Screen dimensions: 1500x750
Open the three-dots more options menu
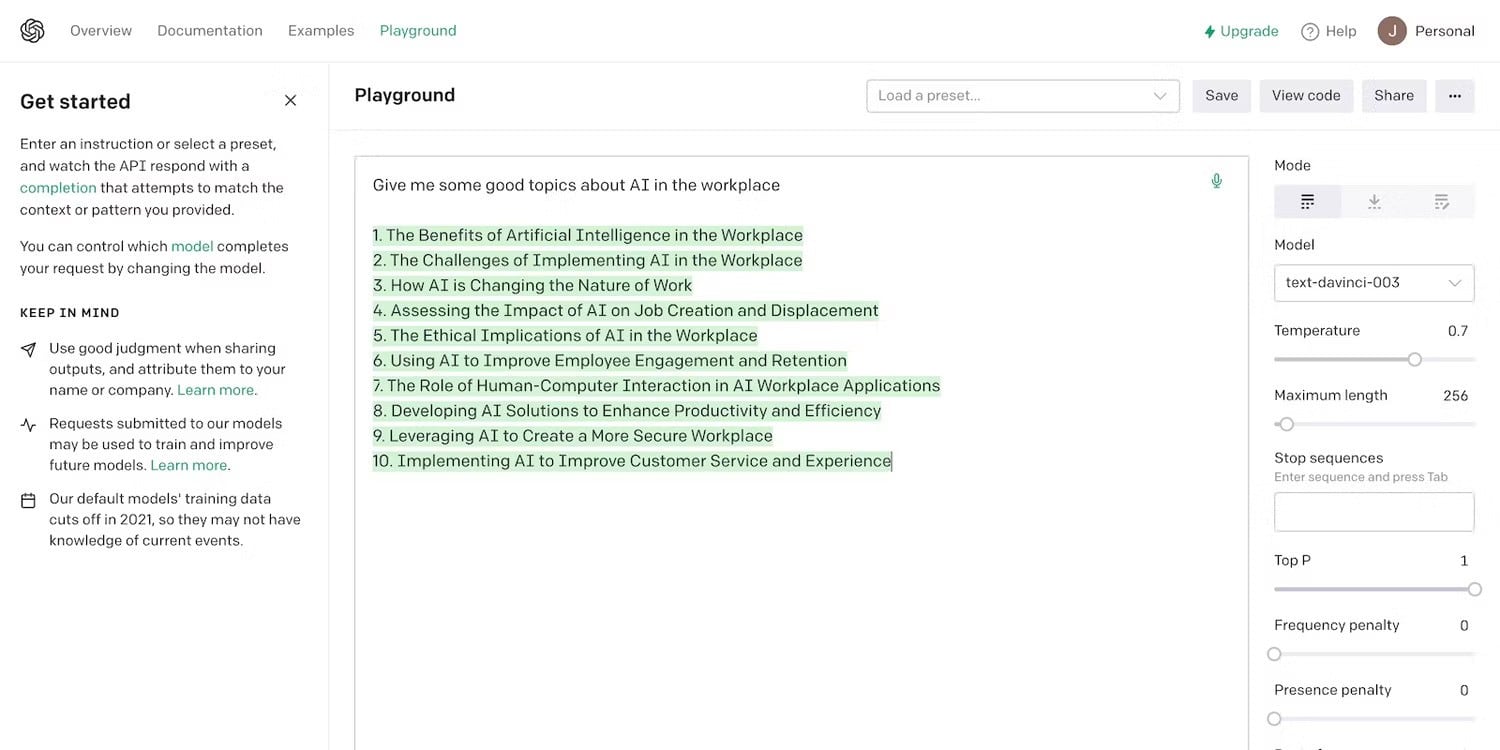click(x=1455, y=96)
